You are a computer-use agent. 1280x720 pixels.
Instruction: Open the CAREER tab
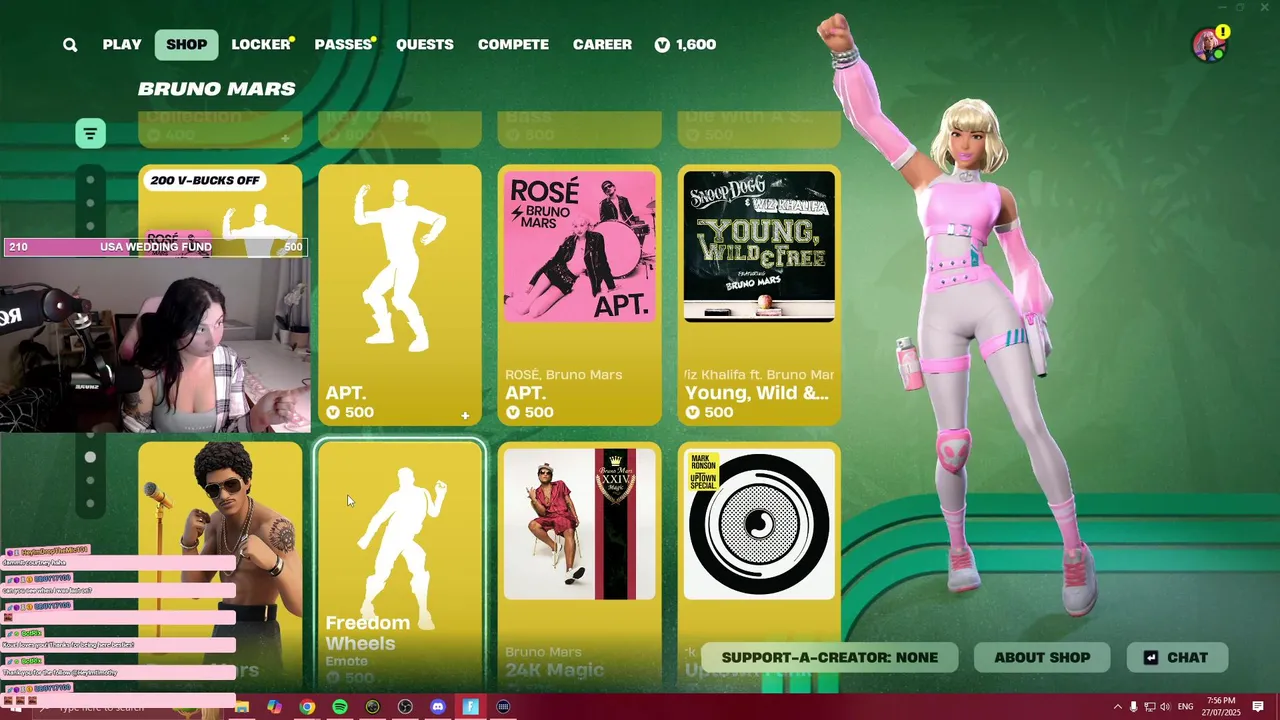pyautogui.click(x=602, y=44)
